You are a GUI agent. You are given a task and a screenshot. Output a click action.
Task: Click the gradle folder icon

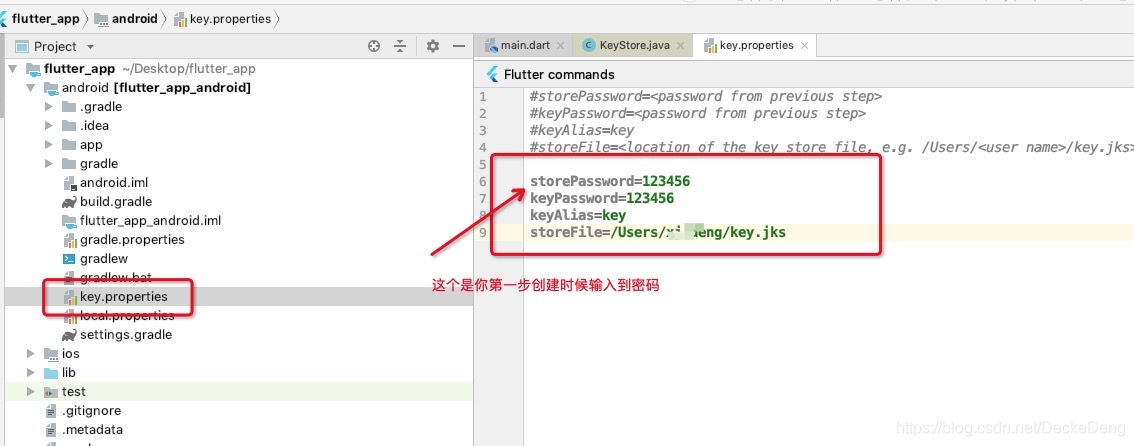[x=69, y=163]
